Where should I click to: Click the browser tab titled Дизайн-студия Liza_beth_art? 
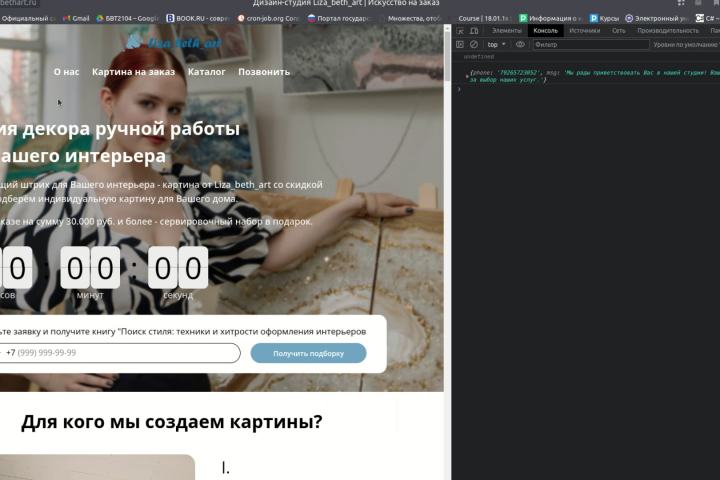tap(345, 3)
